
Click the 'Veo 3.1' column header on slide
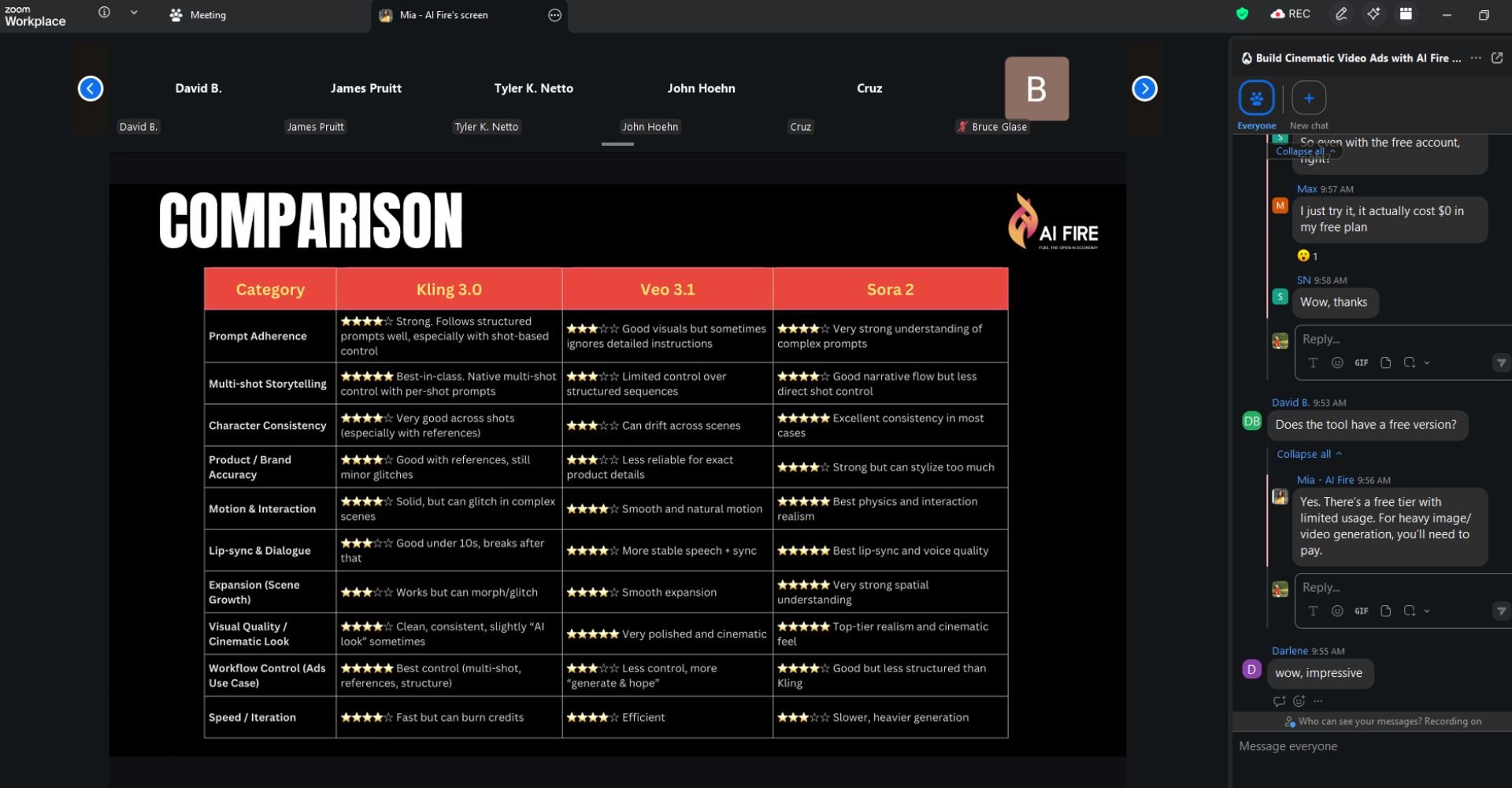[668, 289]
